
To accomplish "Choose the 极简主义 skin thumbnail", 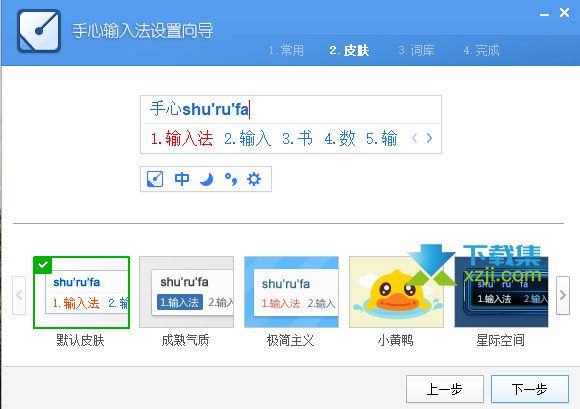I will tap(291, 292).
